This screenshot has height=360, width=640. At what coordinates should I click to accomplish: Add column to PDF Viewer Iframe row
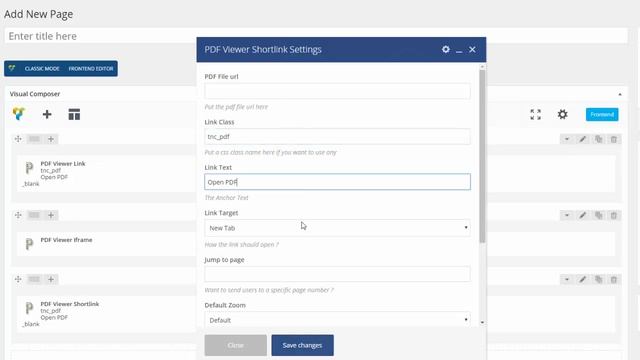coord(51,215)
